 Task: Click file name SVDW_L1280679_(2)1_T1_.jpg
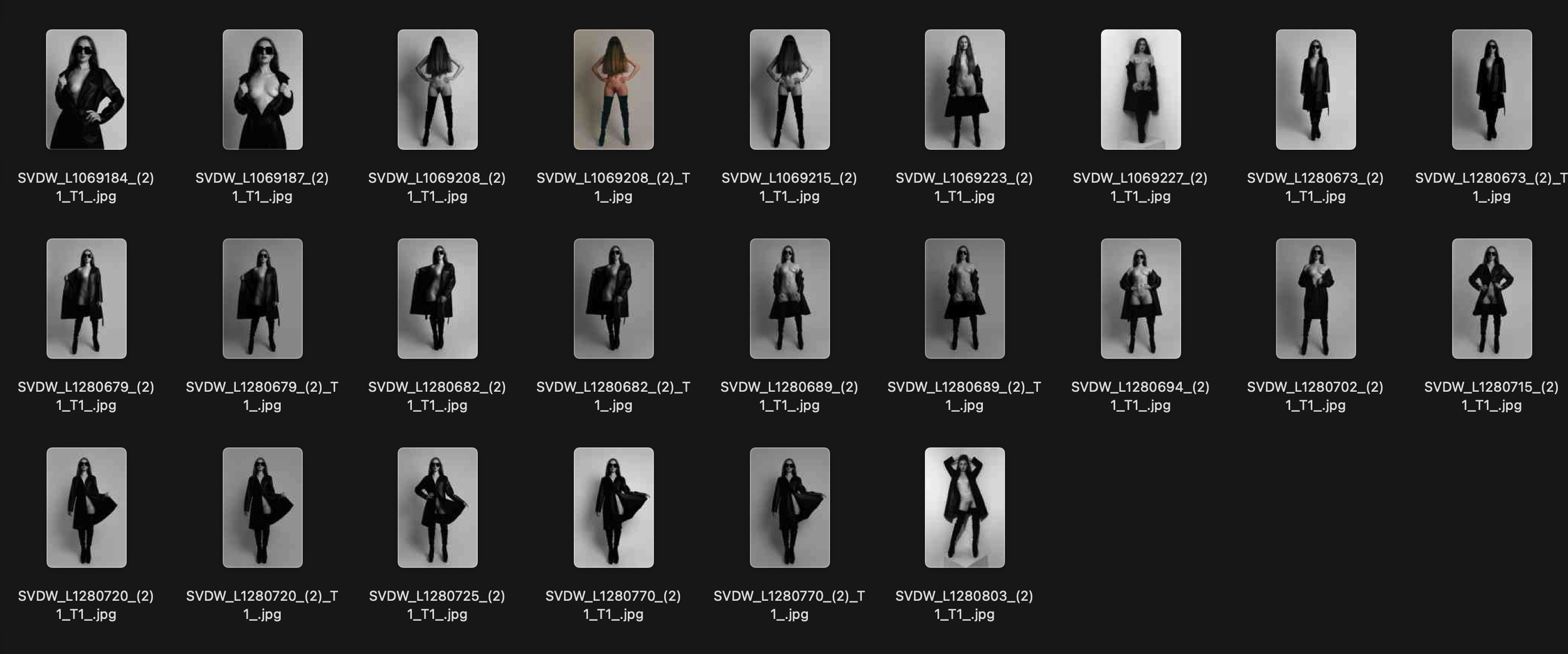point(86,396)
